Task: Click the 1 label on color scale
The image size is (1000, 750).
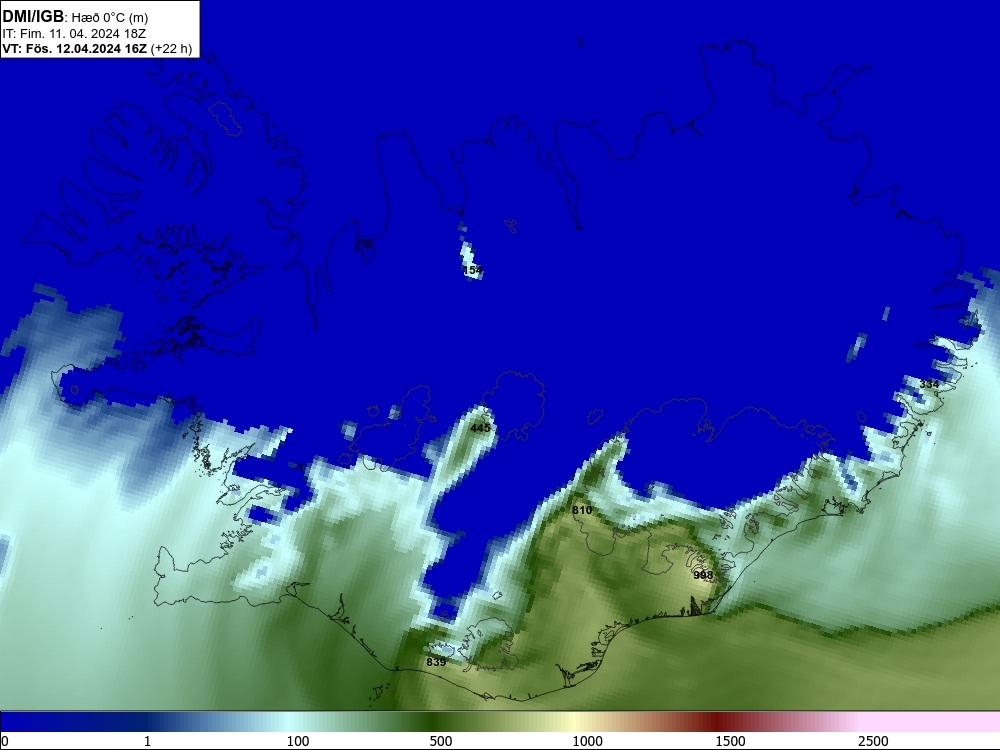Action: coord(147,741)
